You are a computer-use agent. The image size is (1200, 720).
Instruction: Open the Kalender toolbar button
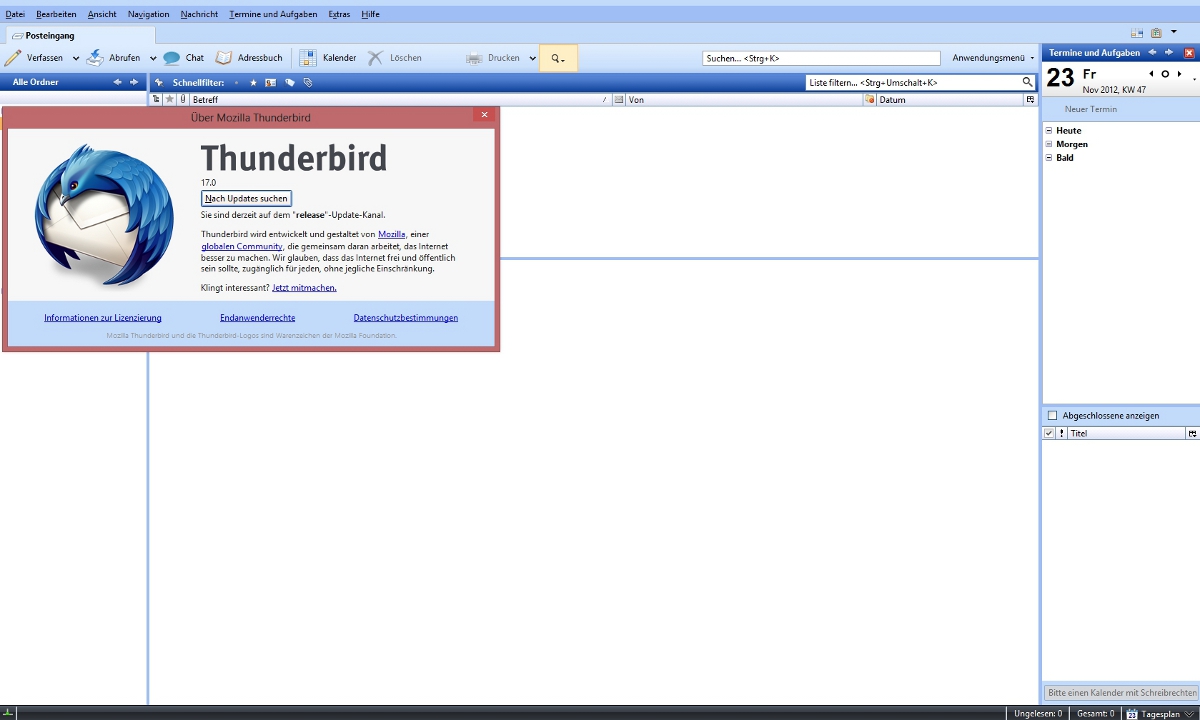click(328, 58)
